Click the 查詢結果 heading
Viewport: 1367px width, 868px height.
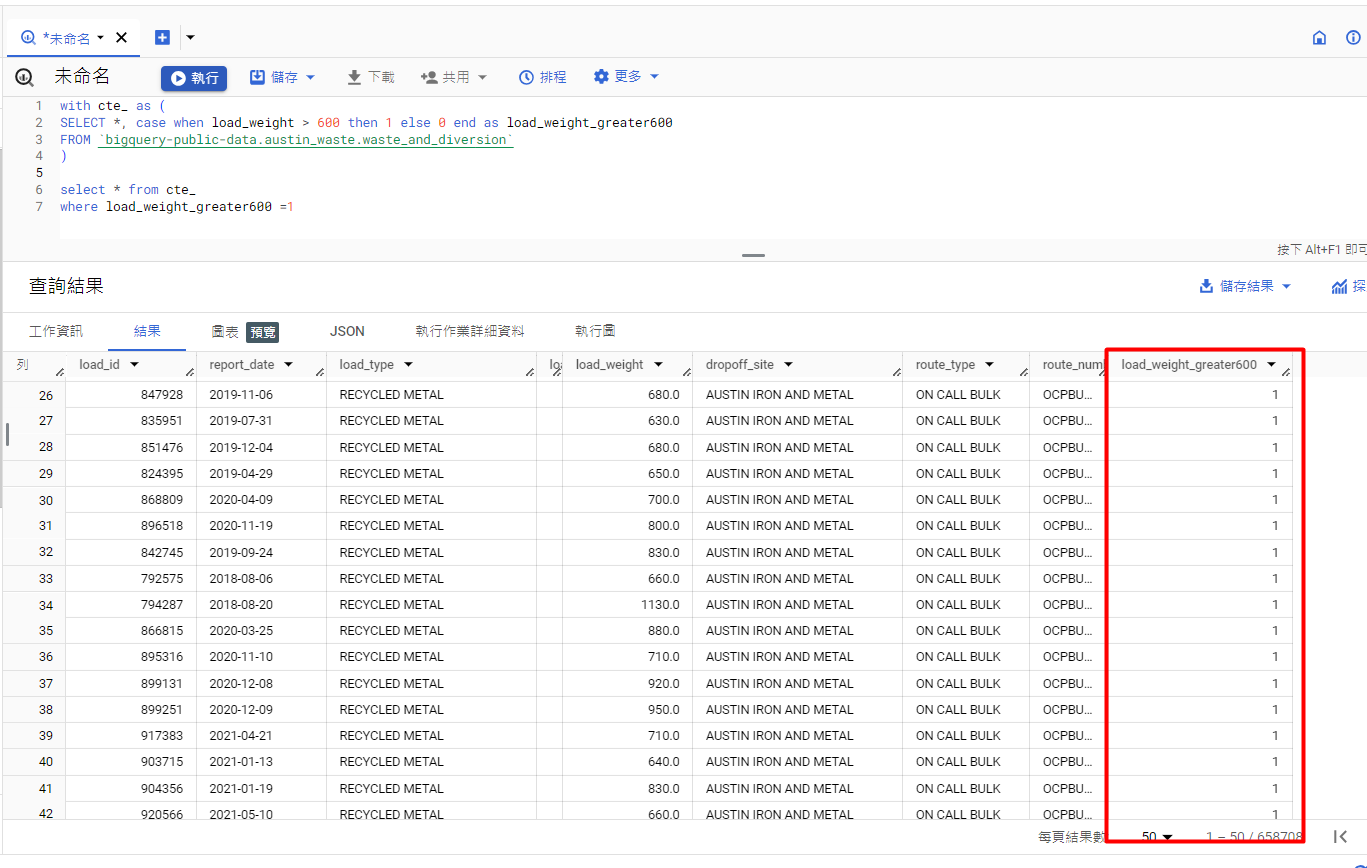[x=66, y=286]
